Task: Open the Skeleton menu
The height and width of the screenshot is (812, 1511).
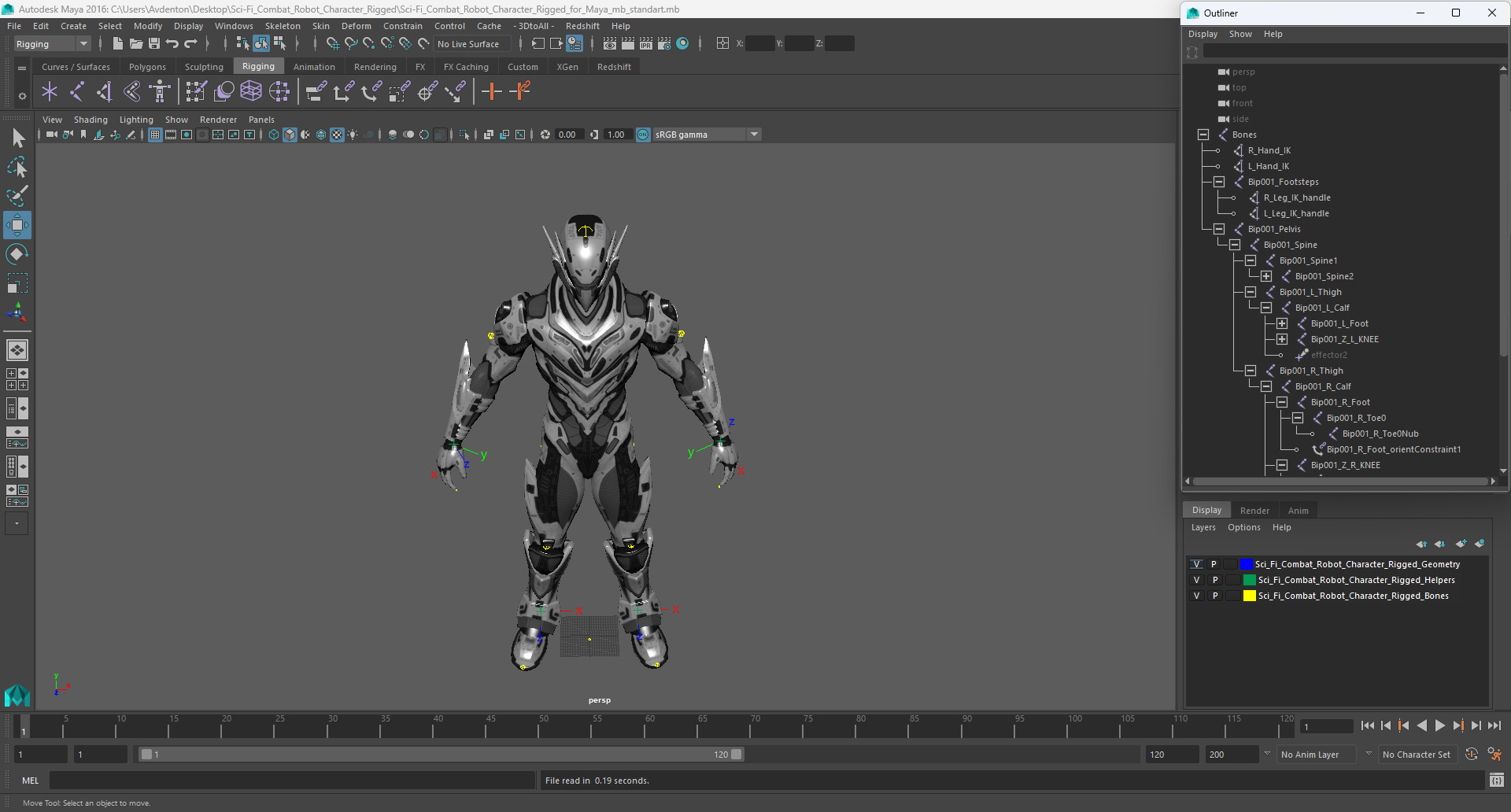Action: coord(283,26)
